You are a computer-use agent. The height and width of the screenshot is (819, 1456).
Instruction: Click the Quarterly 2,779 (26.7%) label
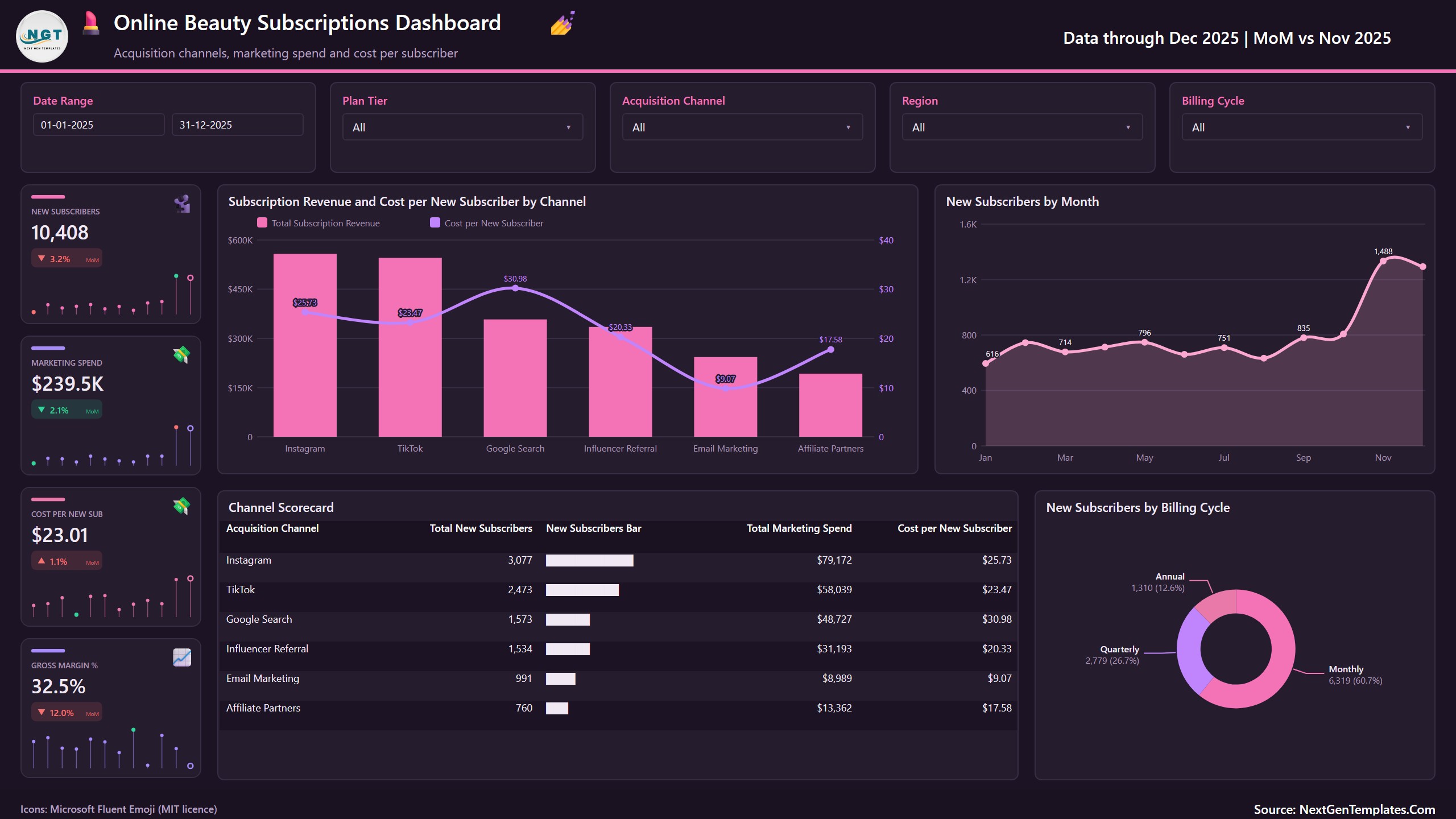click(1112, 655)
